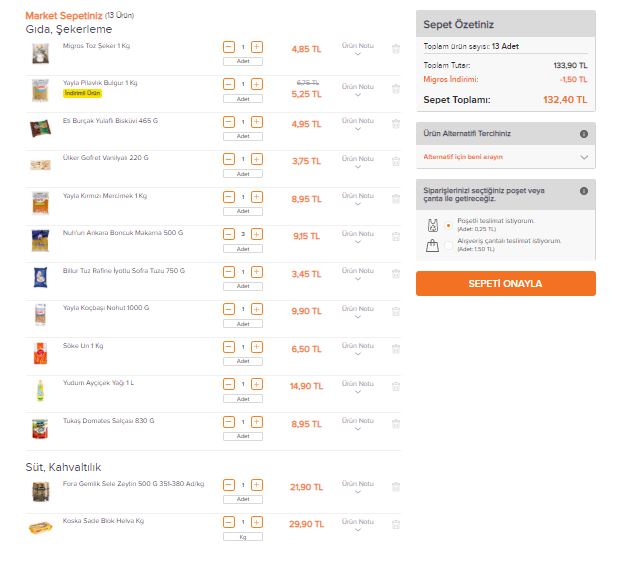This screenshot has height=563, width=618.
Task: Delete Migros Toz Şeker from cart
Action: point(396,49)
